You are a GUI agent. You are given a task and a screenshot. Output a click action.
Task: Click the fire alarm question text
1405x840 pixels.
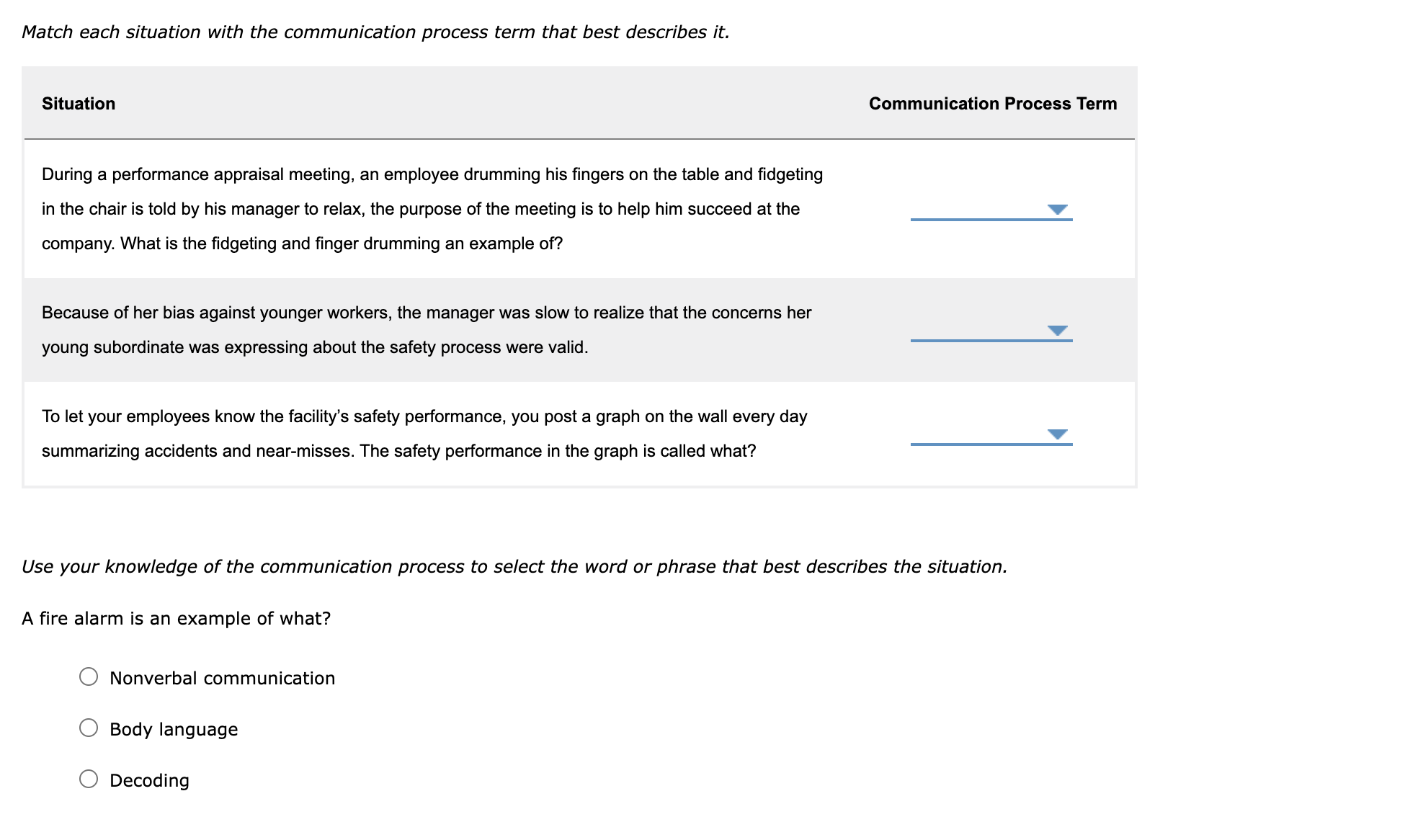177,617
